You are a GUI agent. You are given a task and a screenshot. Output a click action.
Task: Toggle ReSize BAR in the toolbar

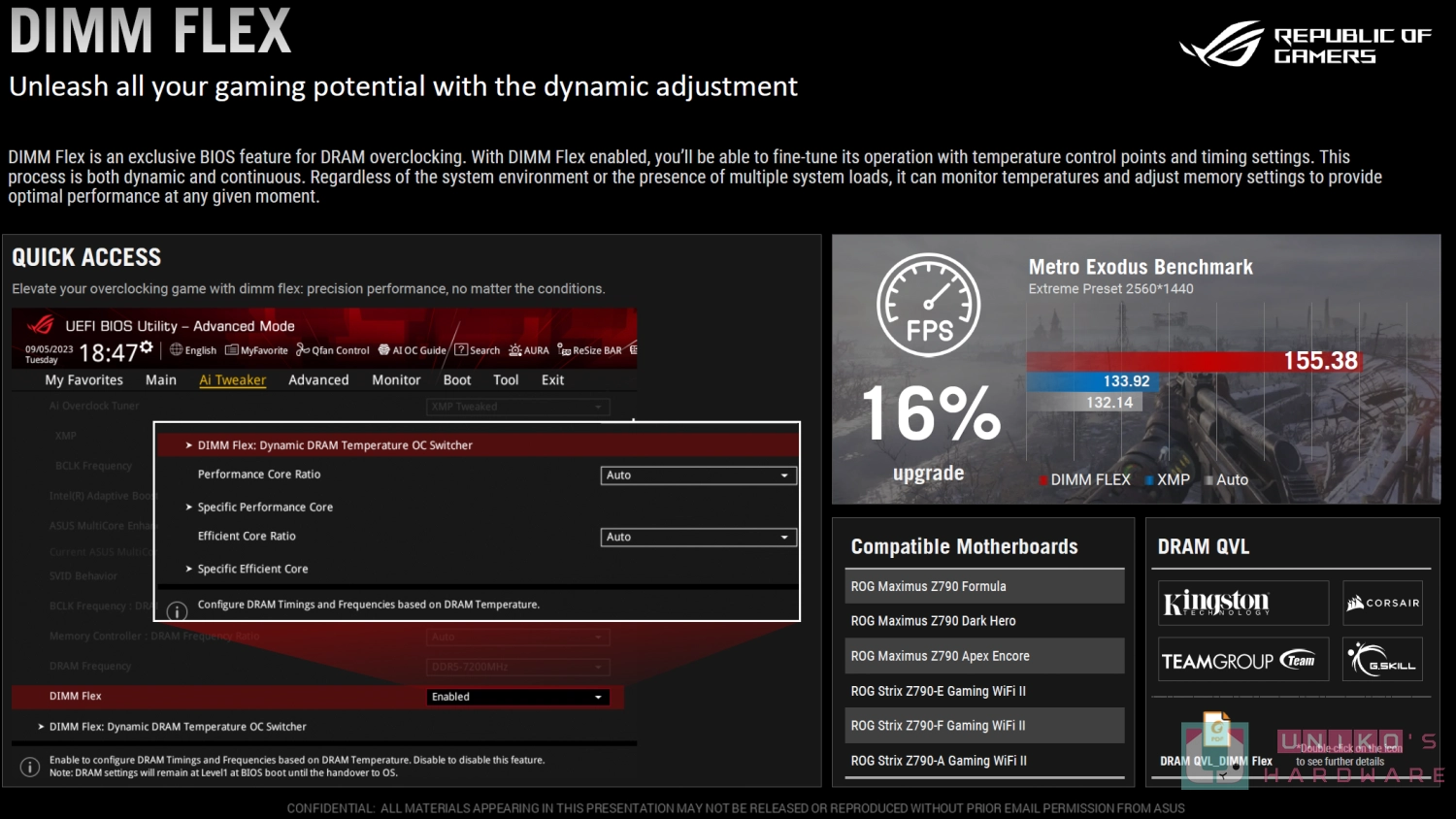(590, 350)
